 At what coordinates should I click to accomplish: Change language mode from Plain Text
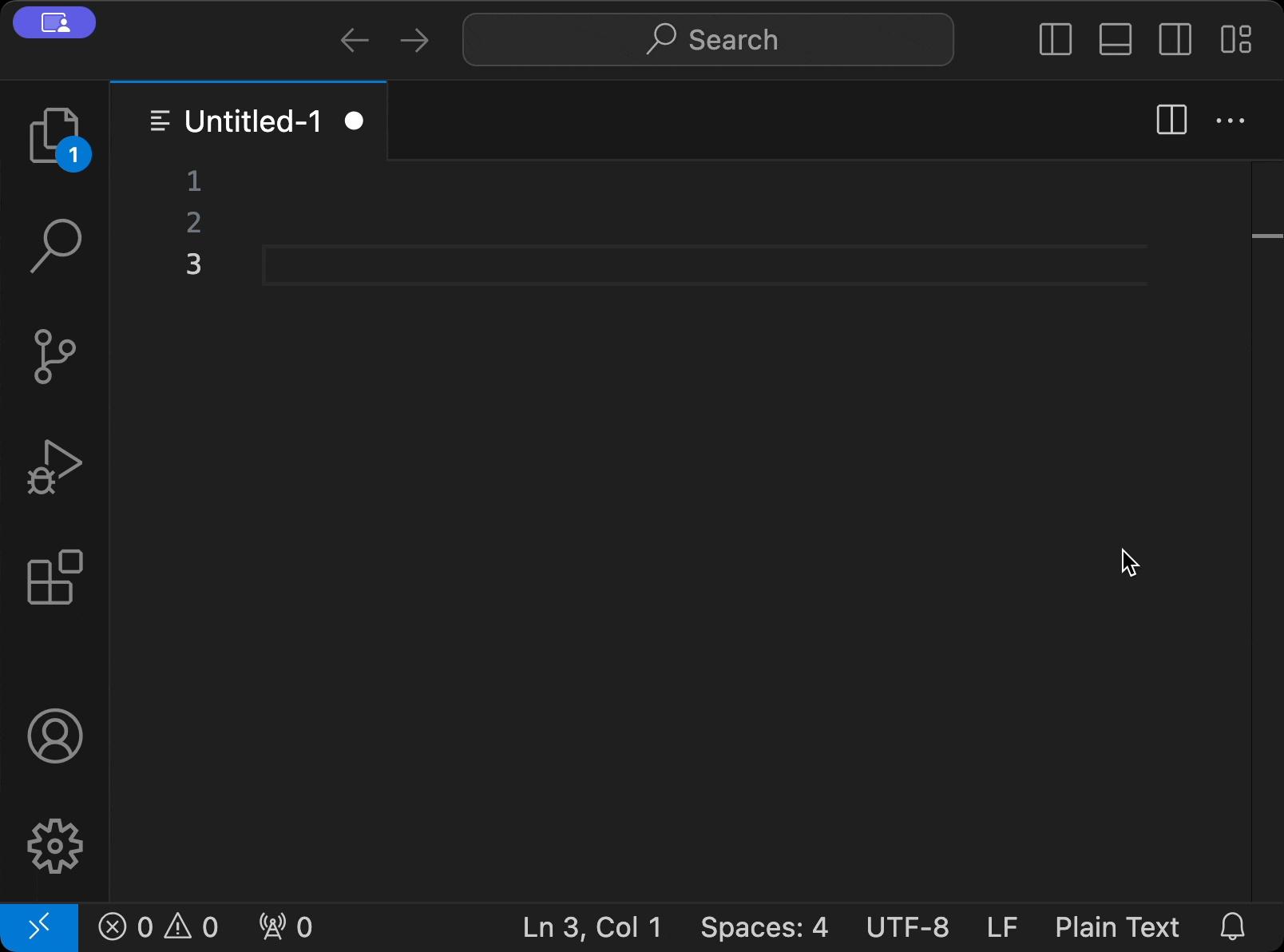point(1116,927)
